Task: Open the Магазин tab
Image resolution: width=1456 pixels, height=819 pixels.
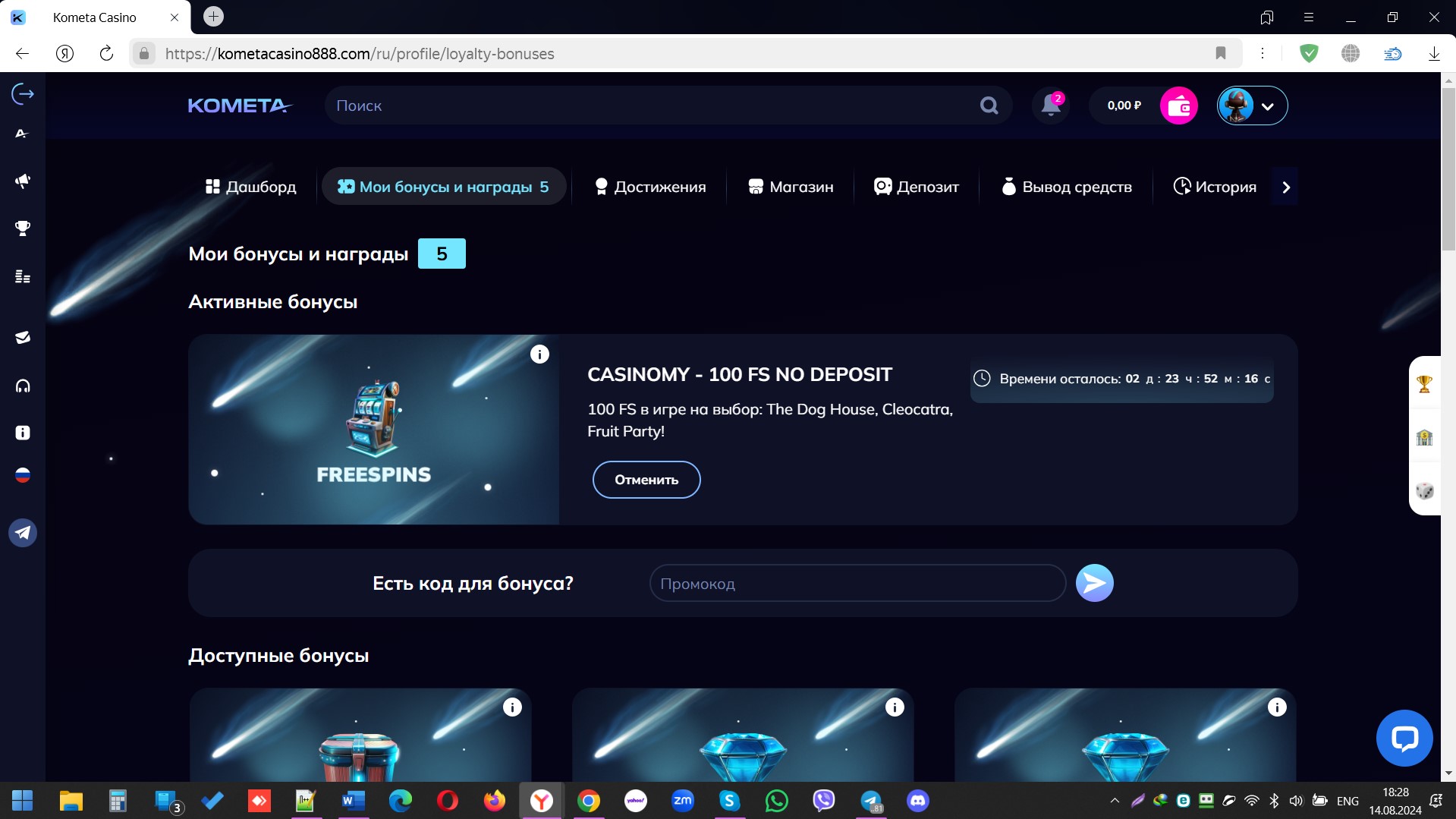Action: point(791,187)
